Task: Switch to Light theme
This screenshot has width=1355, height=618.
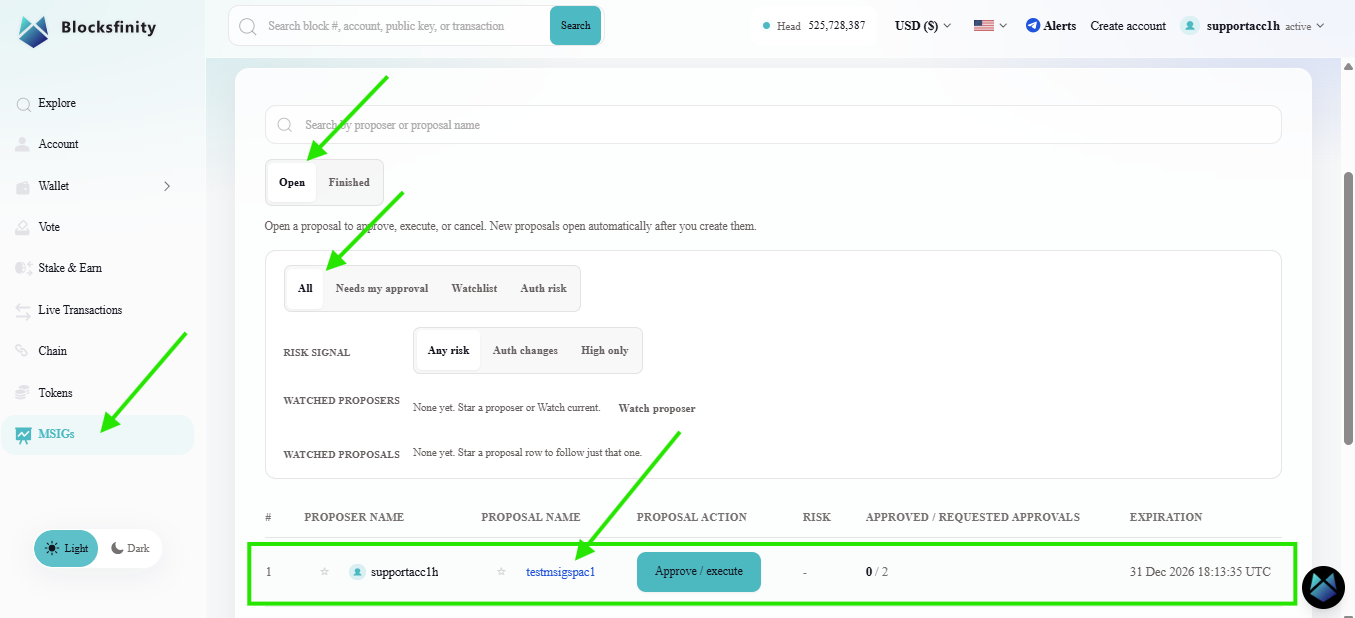Action: coord(66,548)
